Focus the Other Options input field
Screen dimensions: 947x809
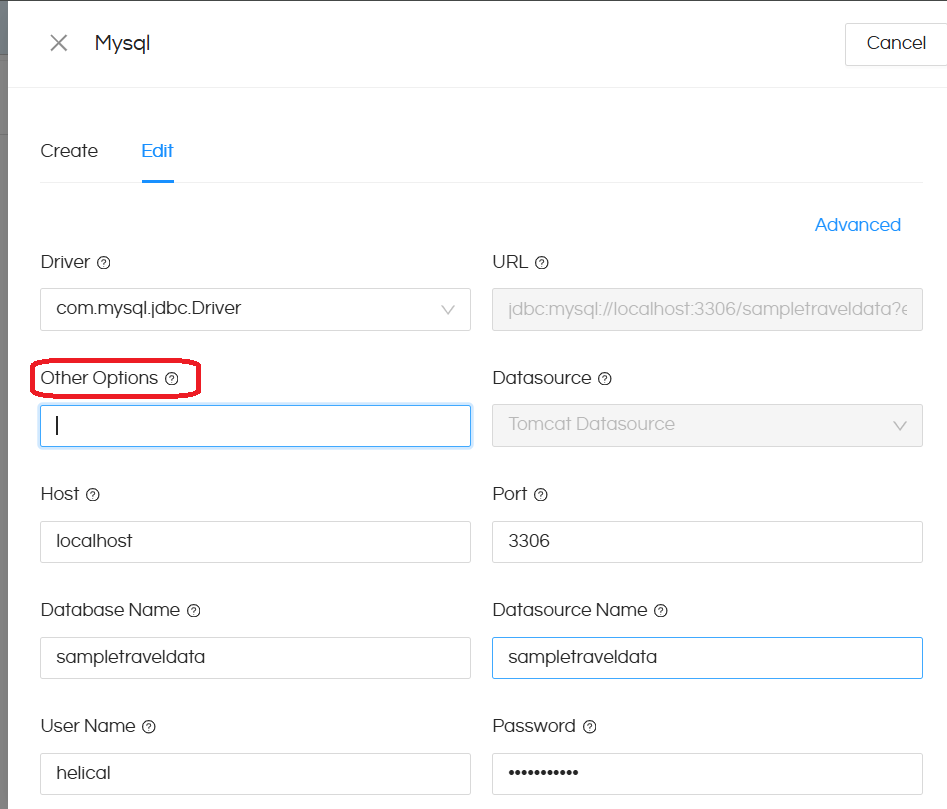click(255, 426)
